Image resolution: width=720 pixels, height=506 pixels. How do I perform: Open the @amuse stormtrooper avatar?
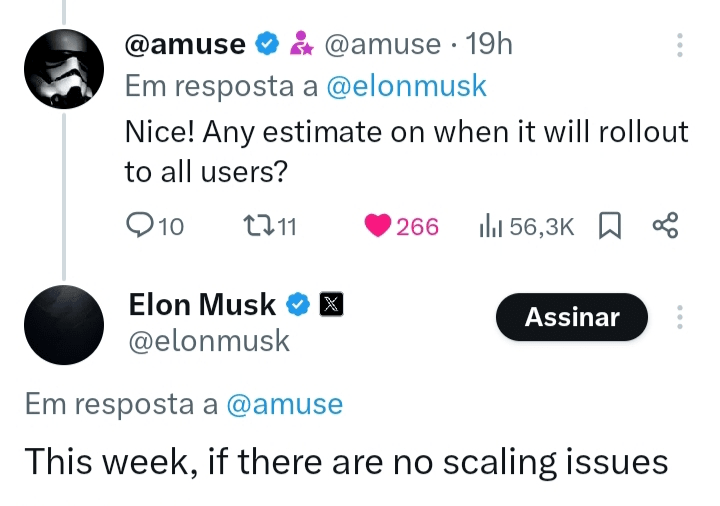tap(63, 70)
